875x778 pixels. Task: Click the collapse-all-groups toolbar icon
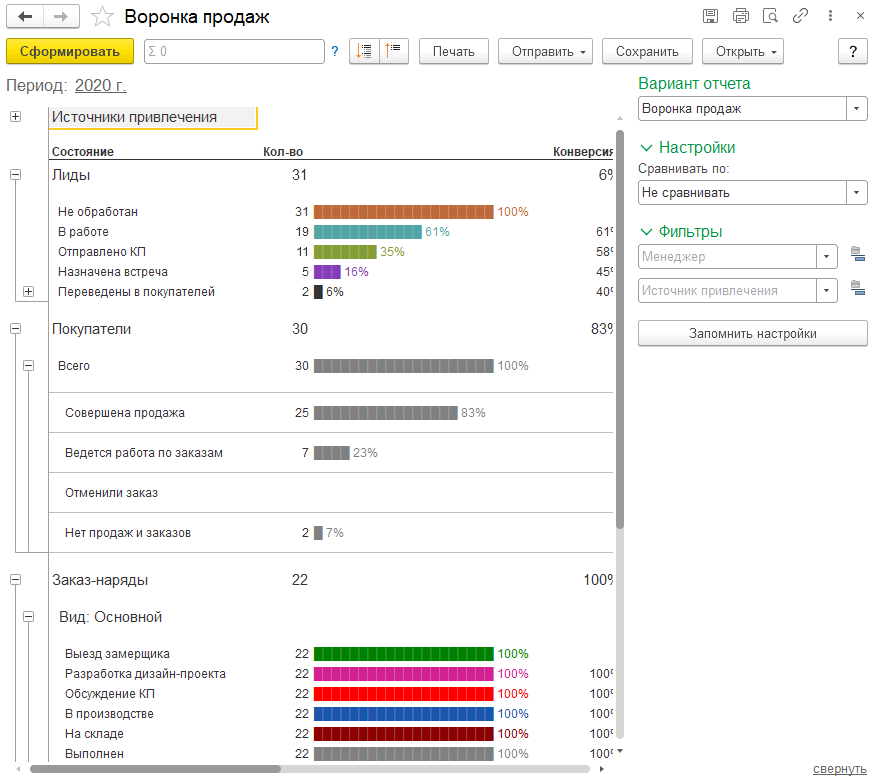[394, 51]
